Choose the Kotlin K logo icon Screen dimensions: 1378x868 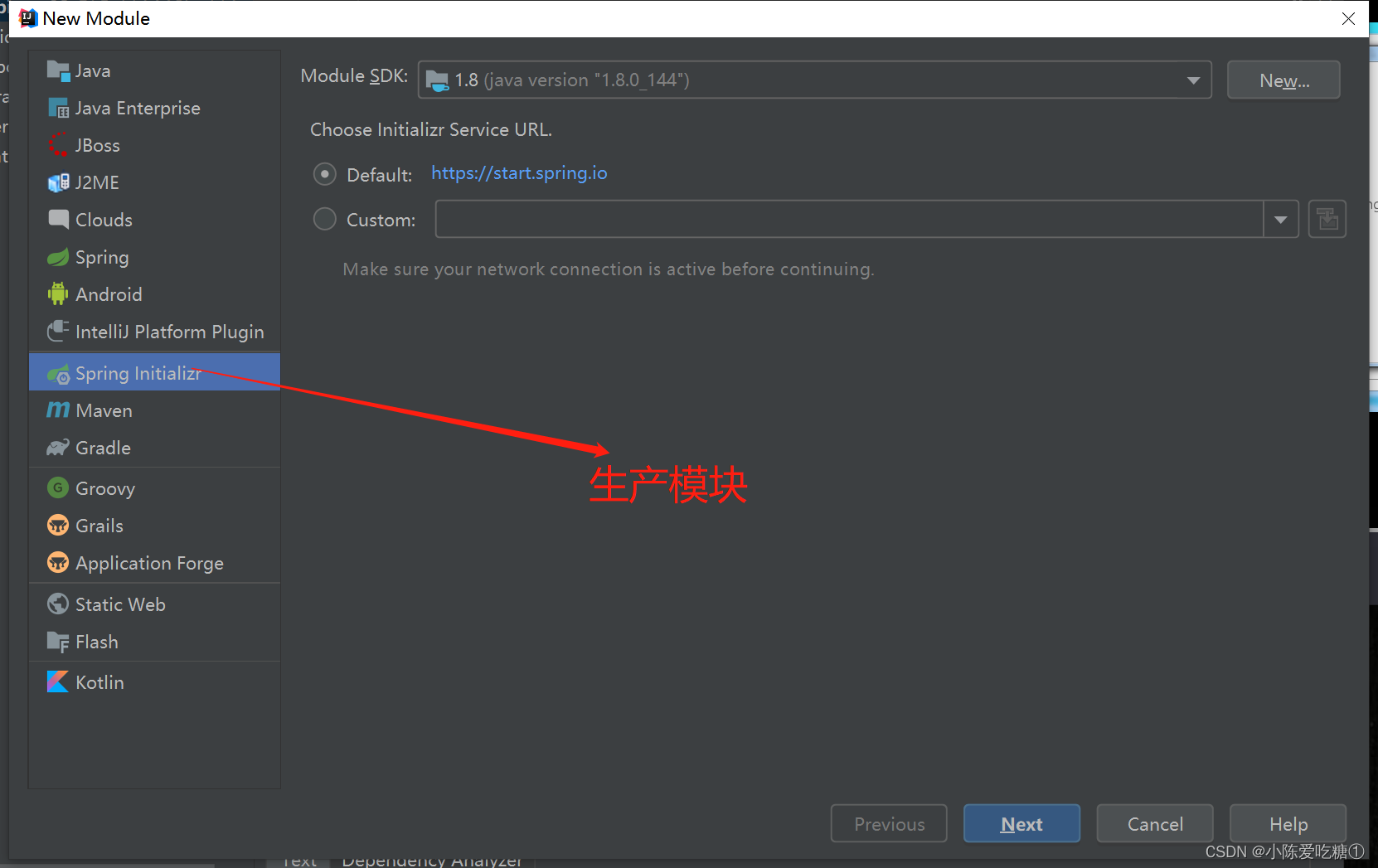point(58,682)
